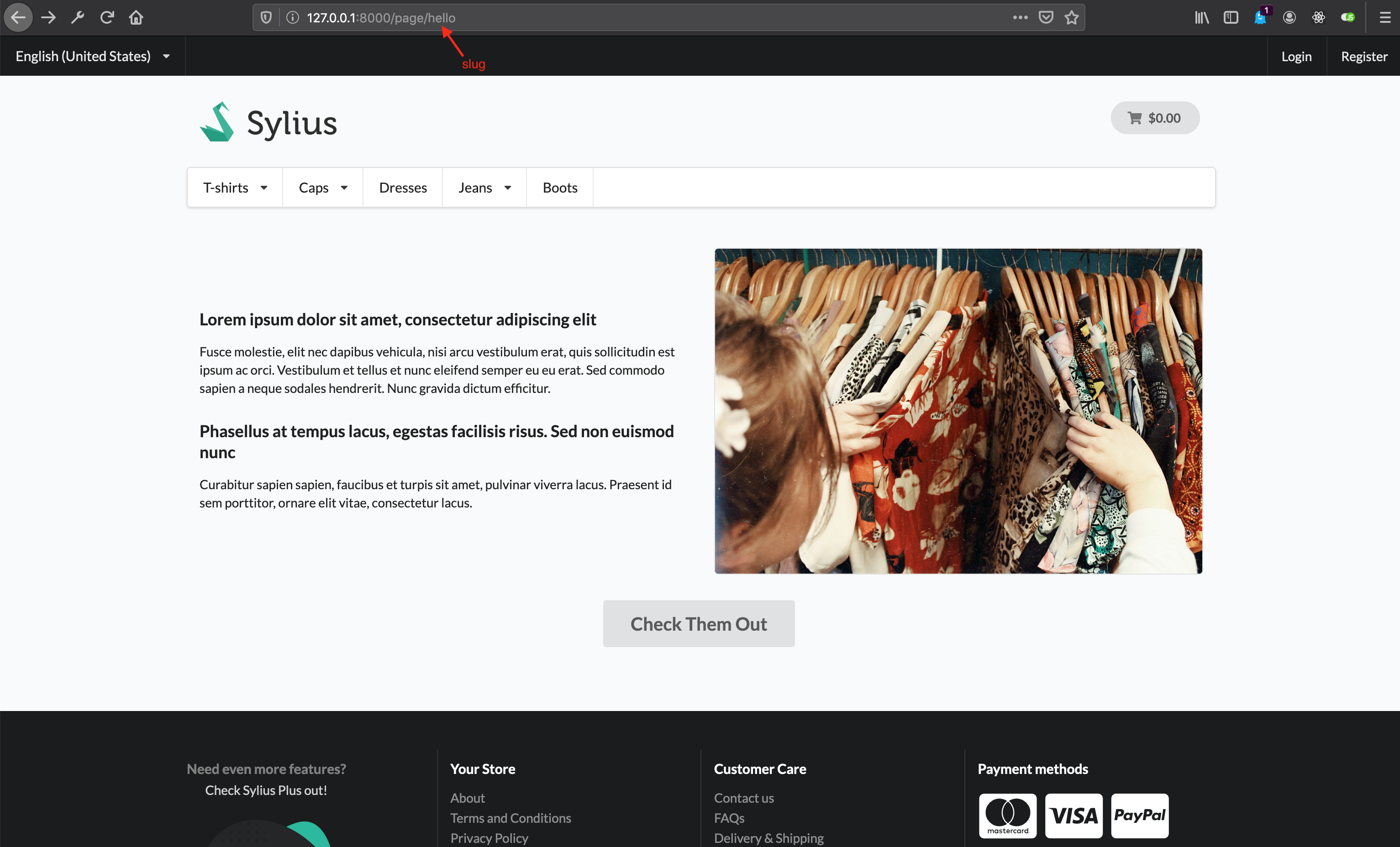Viewport: 1400px width, 847px height.
Task: Toggle the browser sidebar icon
Action: click(x=1231, y=18)
